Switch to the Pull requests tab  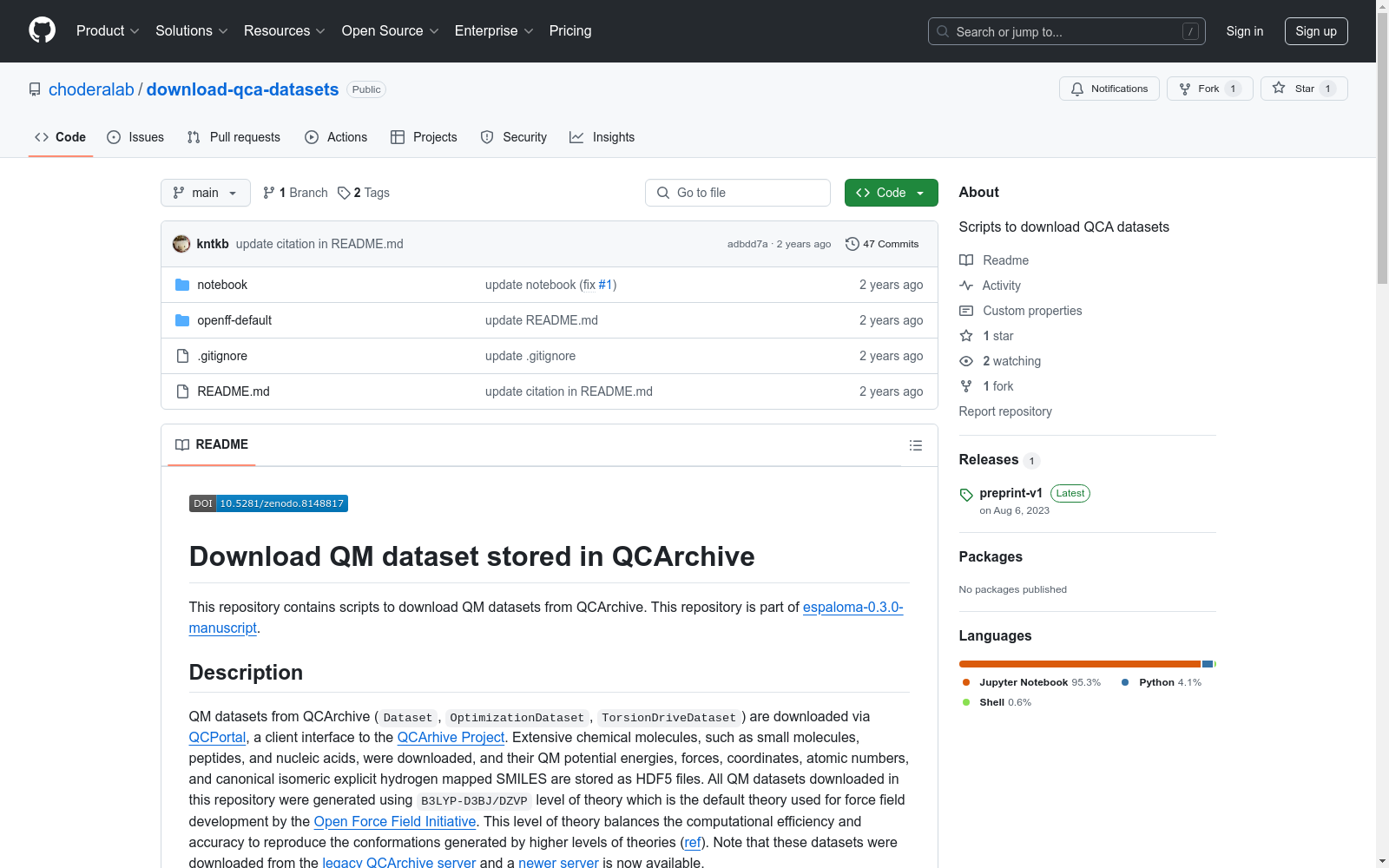(234, 137)
